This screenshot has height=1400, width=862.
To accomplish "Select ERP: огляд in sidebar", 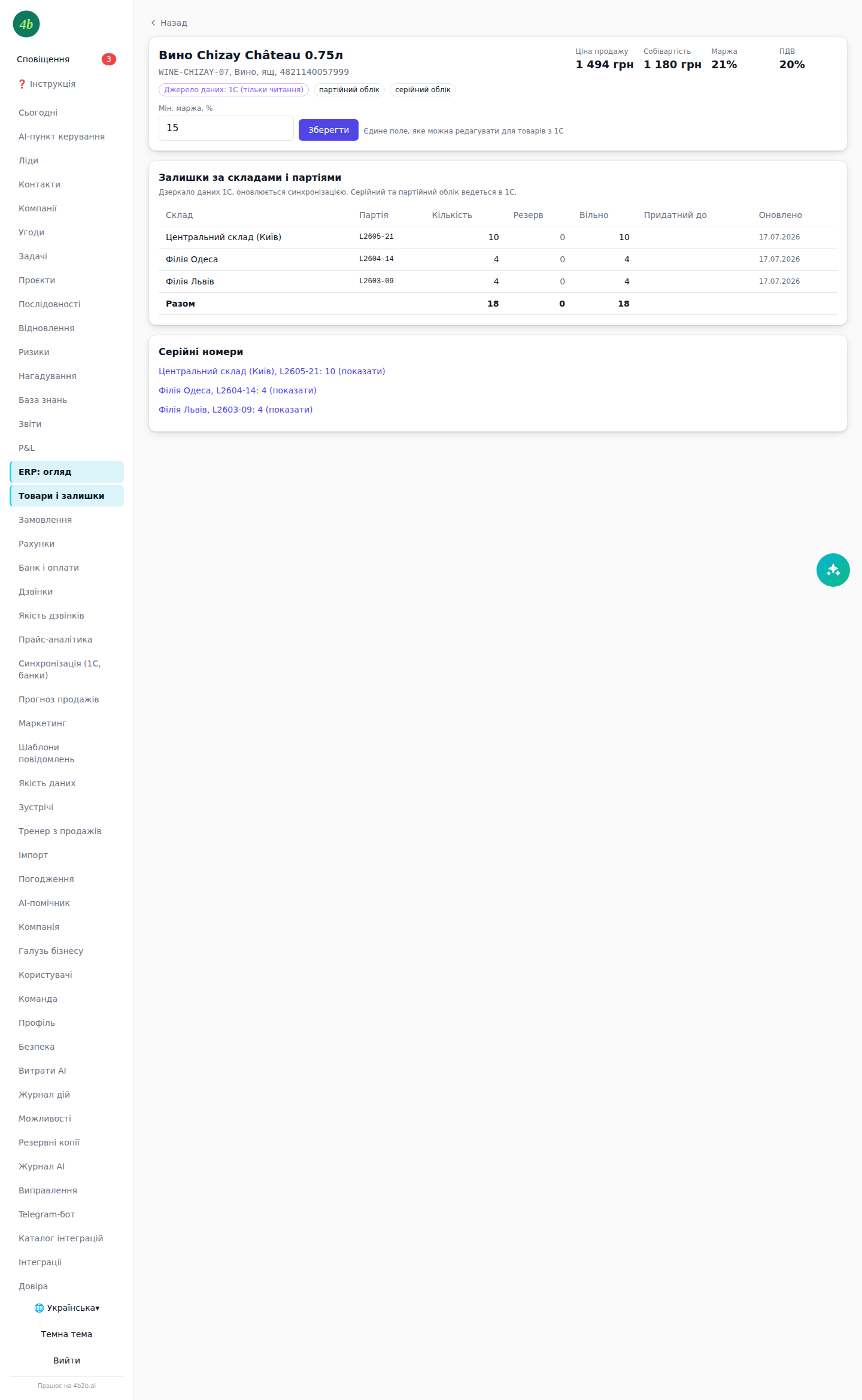I will pyautogui.click(x=67, y=472).
